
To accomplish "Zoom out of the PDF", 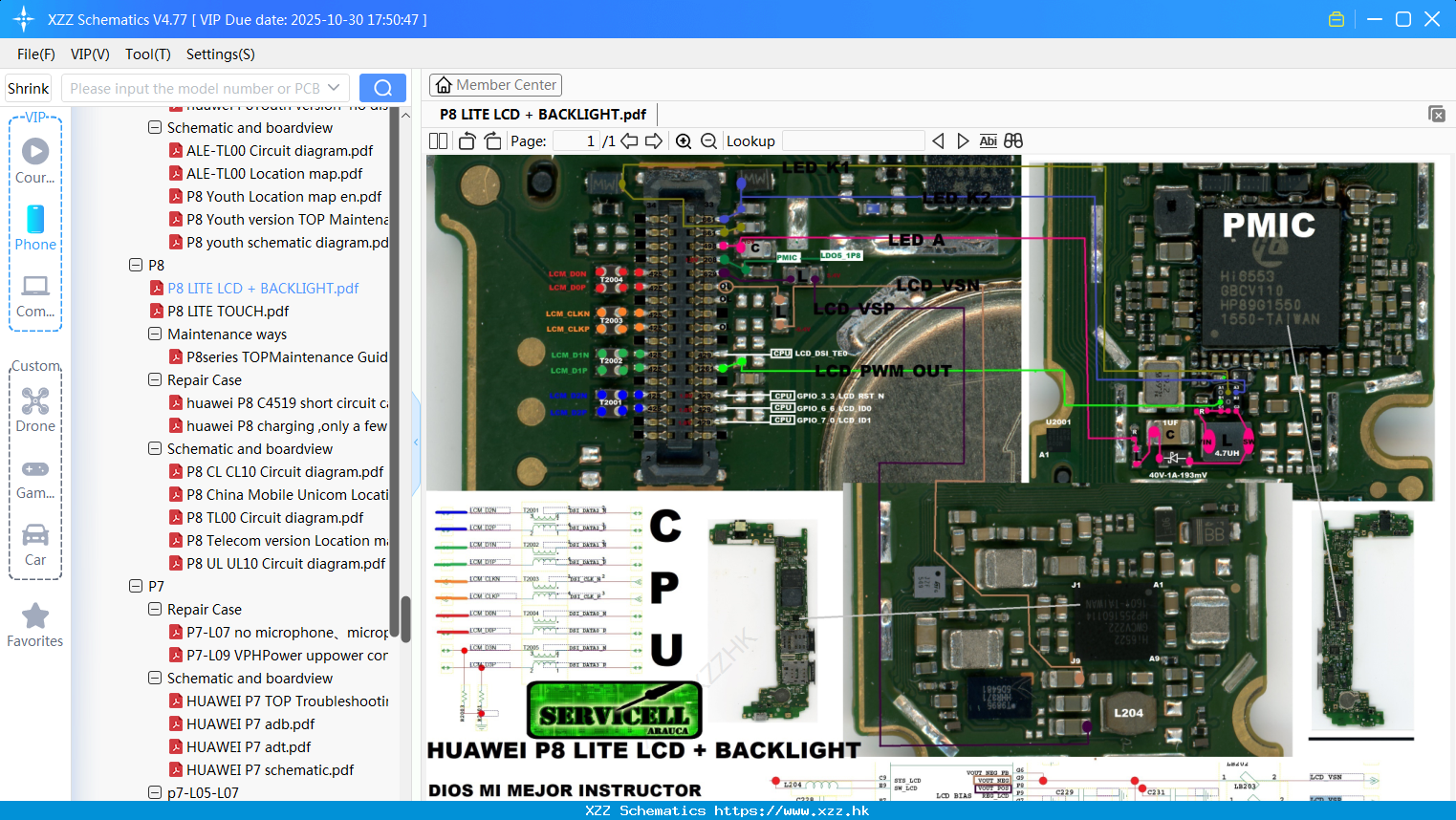I will pyautogui.click(x=708, y=141).
